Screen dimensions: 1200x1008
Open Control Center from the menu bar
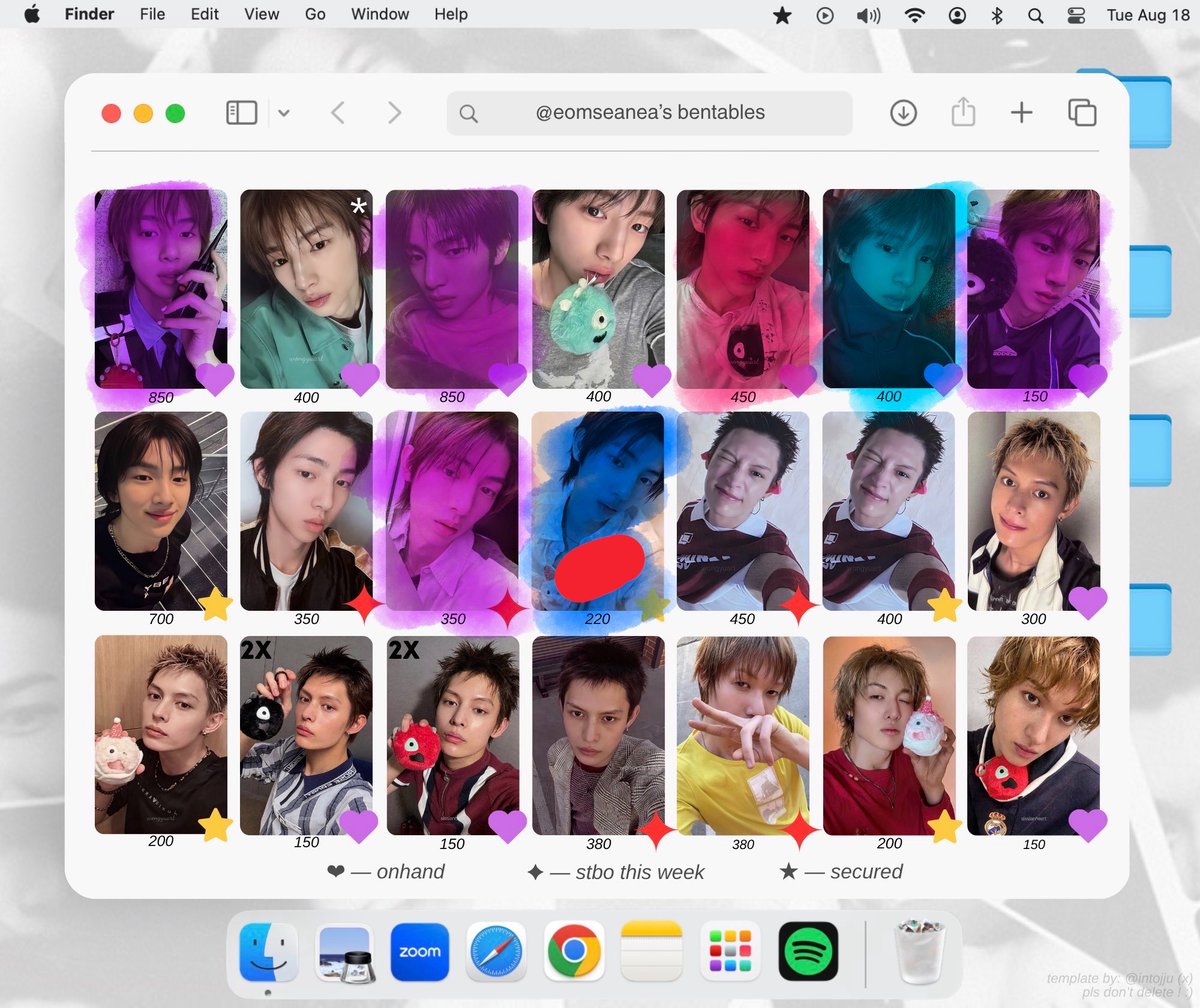[x=1076, y=15]
